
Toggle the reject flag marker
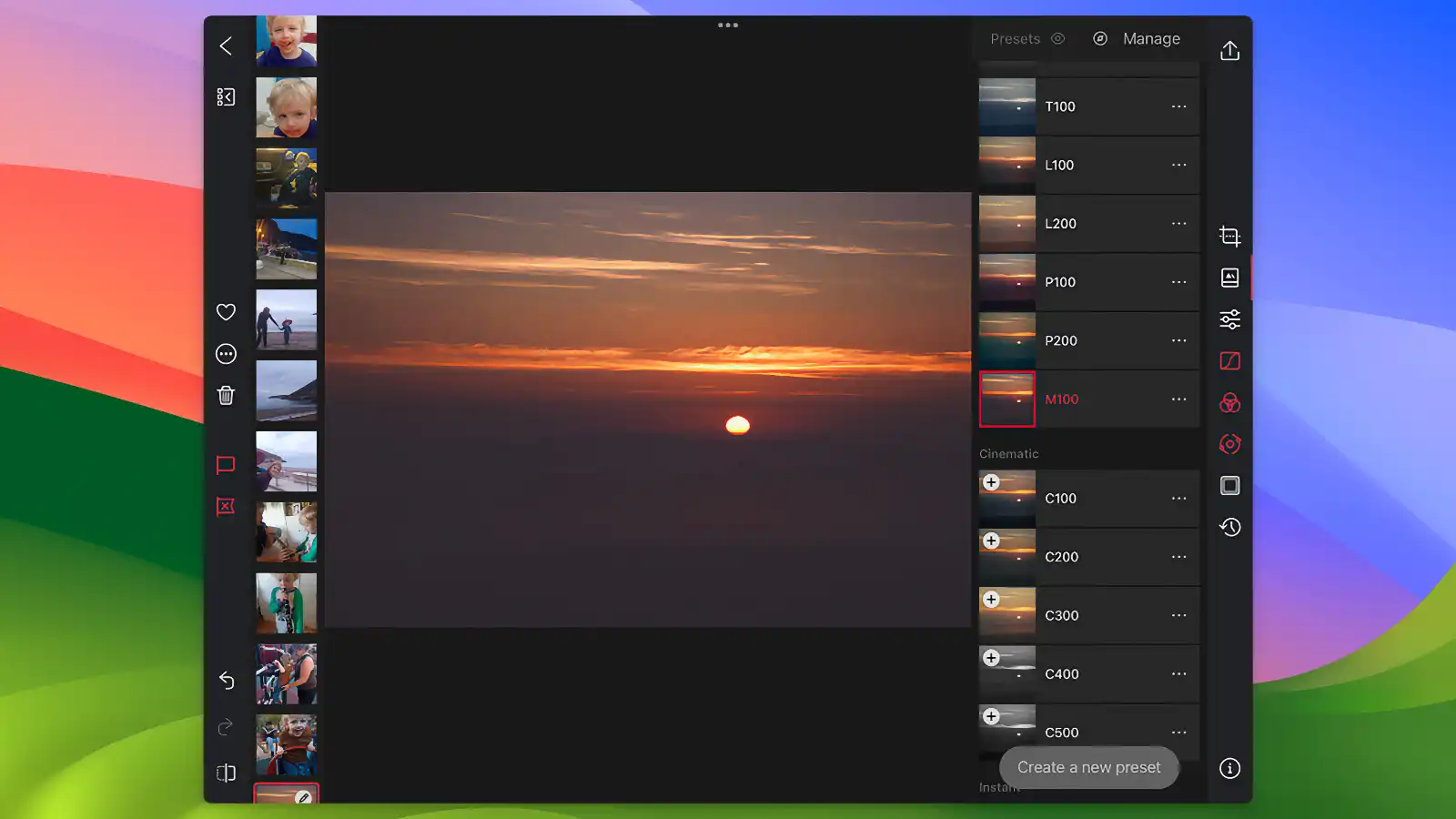pyautogui.click(x=225, y=507)
